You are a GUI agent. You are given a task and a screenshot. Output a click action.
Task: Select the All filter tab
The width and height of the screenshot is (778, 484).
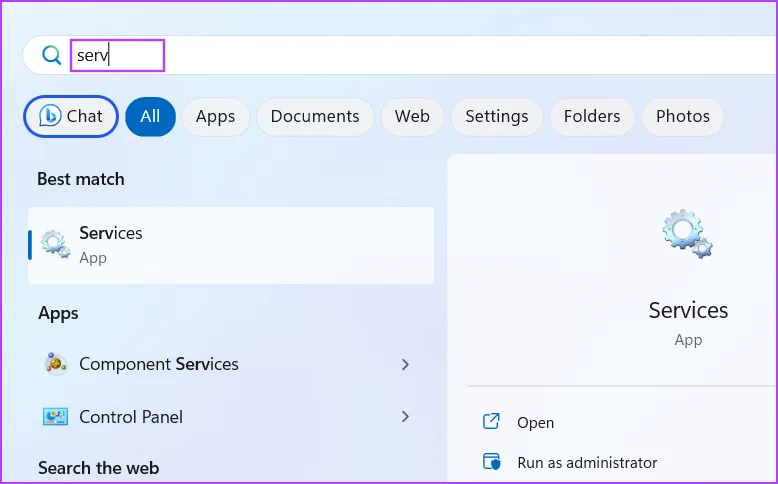tap(150, 116)
